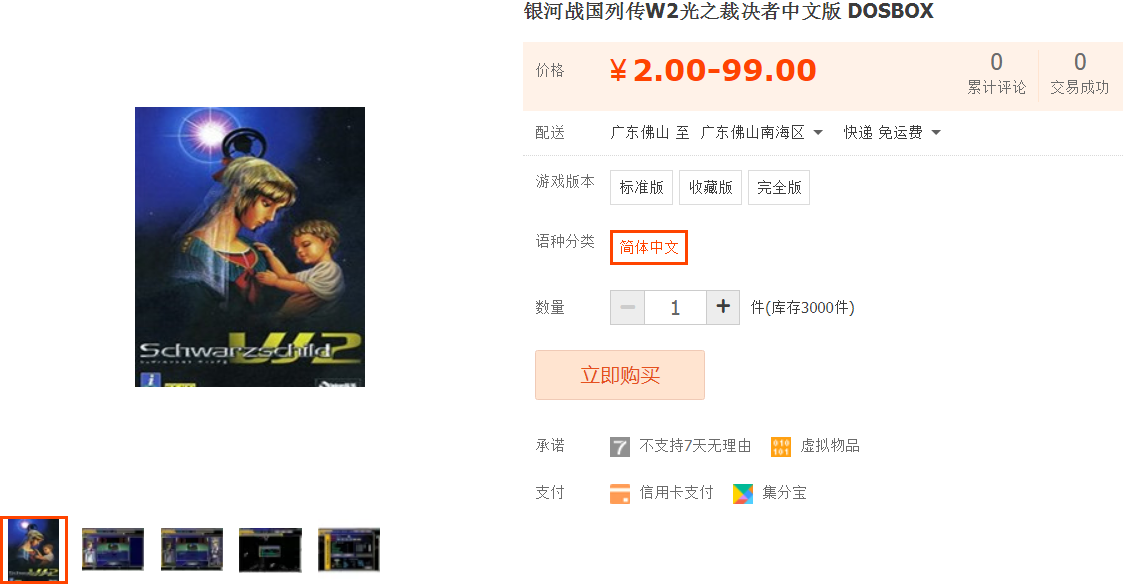Screen dimensions: 1127x586
Task: Click the credit card payment icon
Action: pyautogui.click(x=620, y=493)
